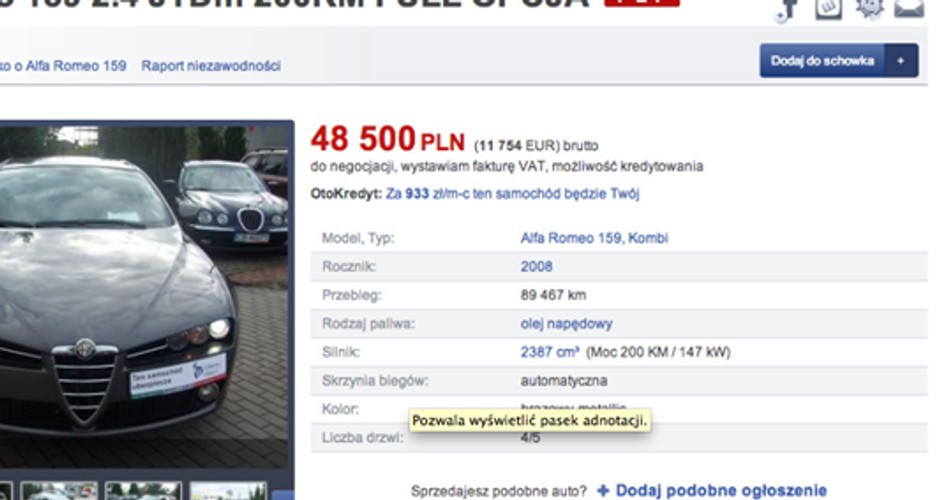The width and height of the screenshot is (940, 500).
Task: Click the Liczba drzwi label
Action: [x=363, y=438]
